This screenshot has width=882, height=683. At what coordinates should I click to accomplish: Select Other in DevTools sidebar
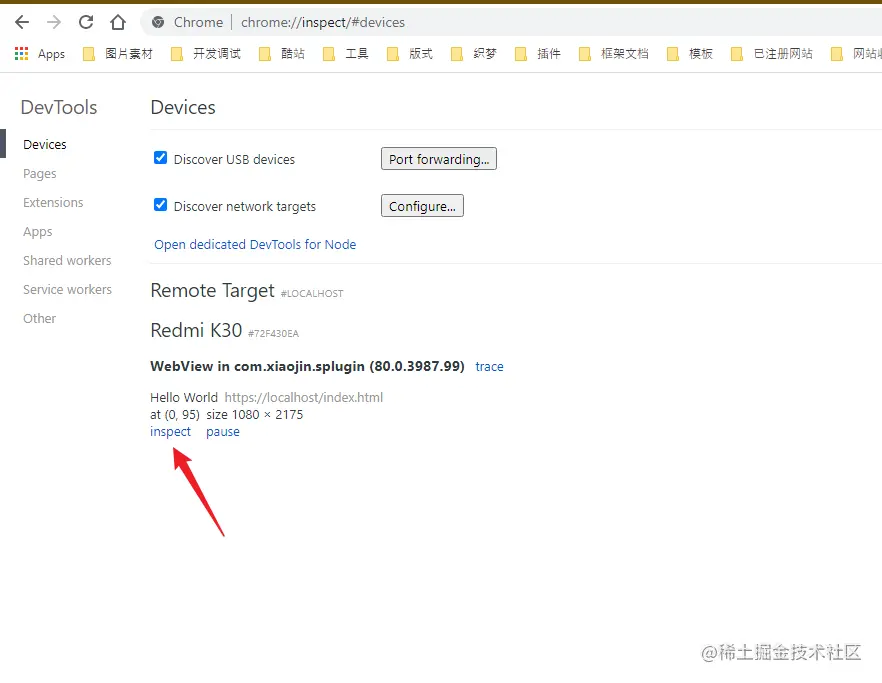(x=39, y=318)
